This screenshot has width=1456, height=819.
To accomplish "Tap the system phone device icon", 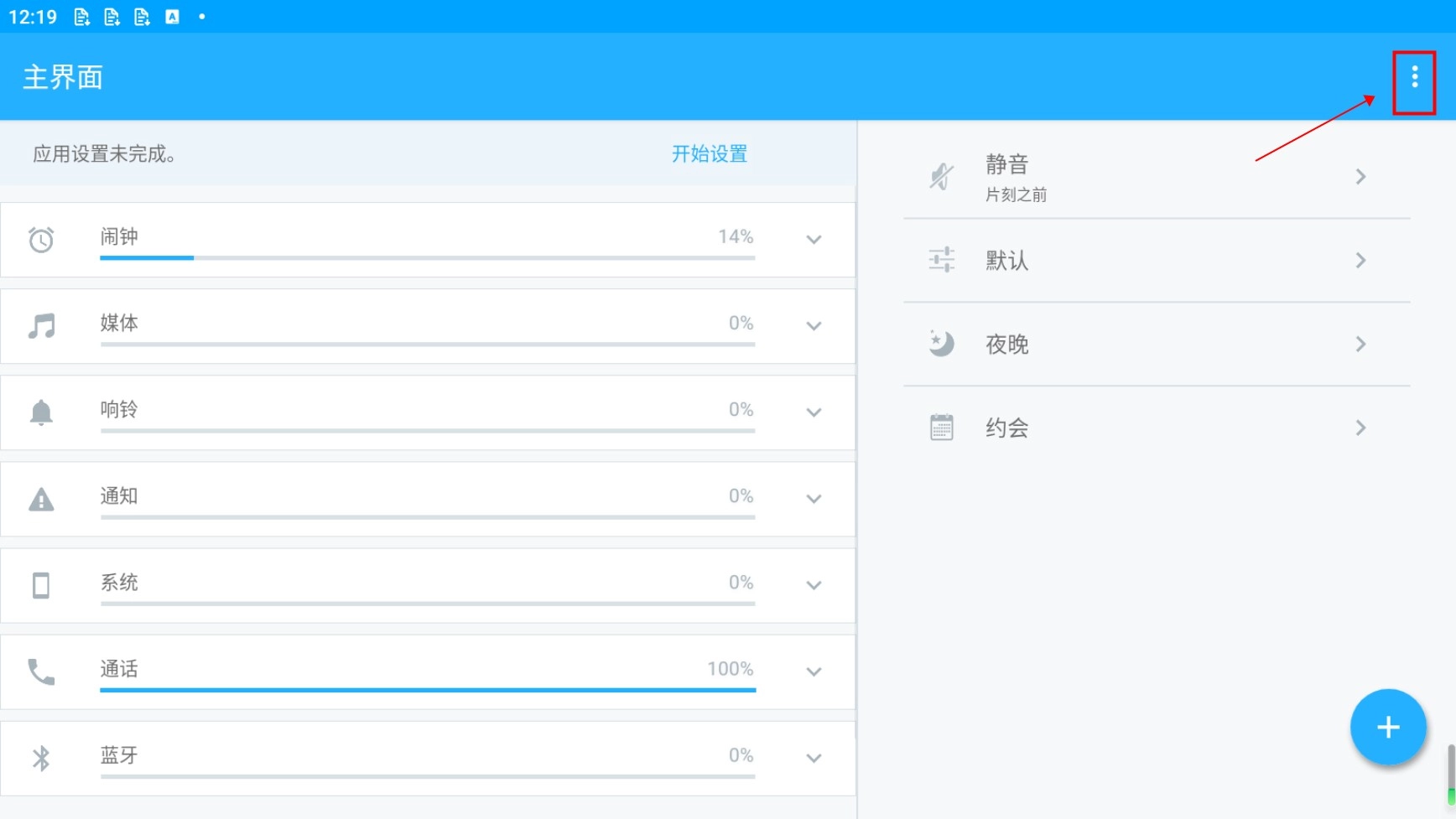I will point(41,585).
